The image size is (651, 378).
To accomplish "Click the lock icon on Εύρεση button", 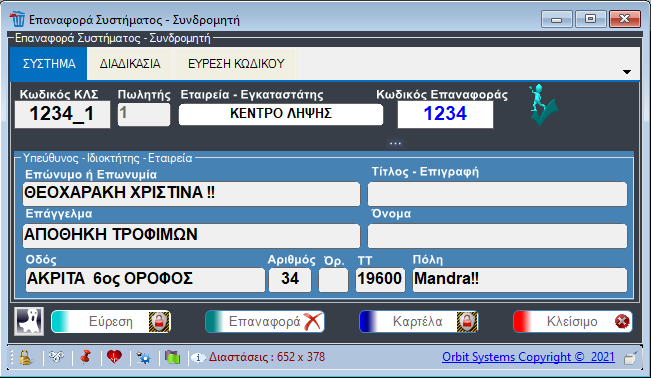I will tap(159, 322).
